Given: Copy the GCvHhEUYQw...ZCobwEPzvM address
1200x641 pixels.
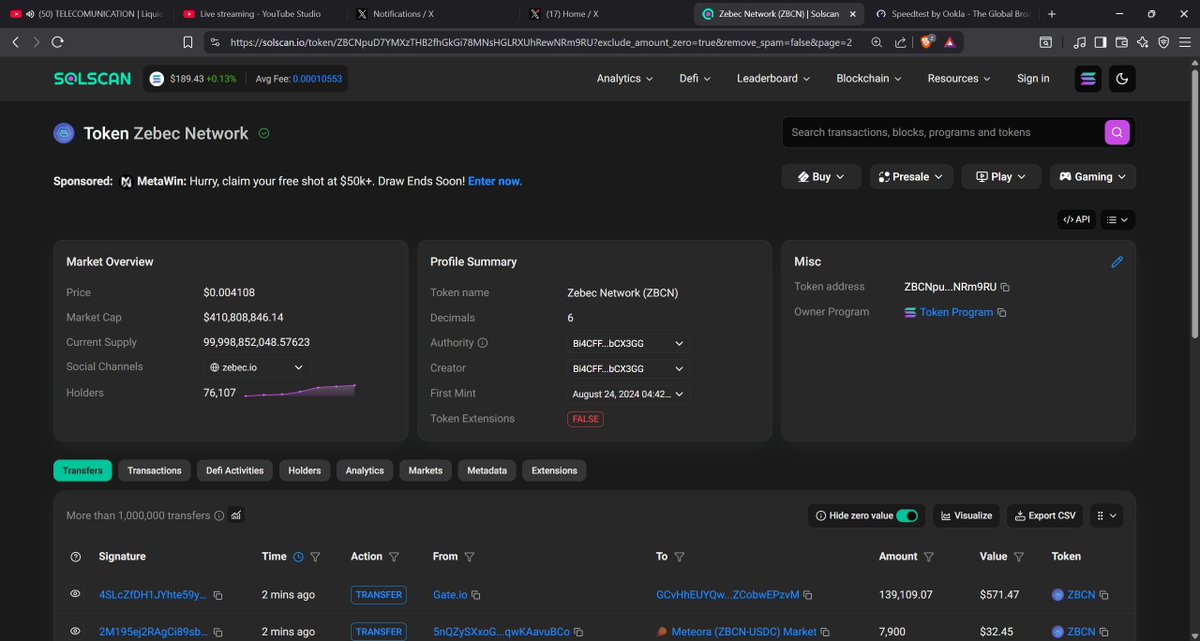Looking at the screenshot, I should pyautogui.click(x=808, y=595).
